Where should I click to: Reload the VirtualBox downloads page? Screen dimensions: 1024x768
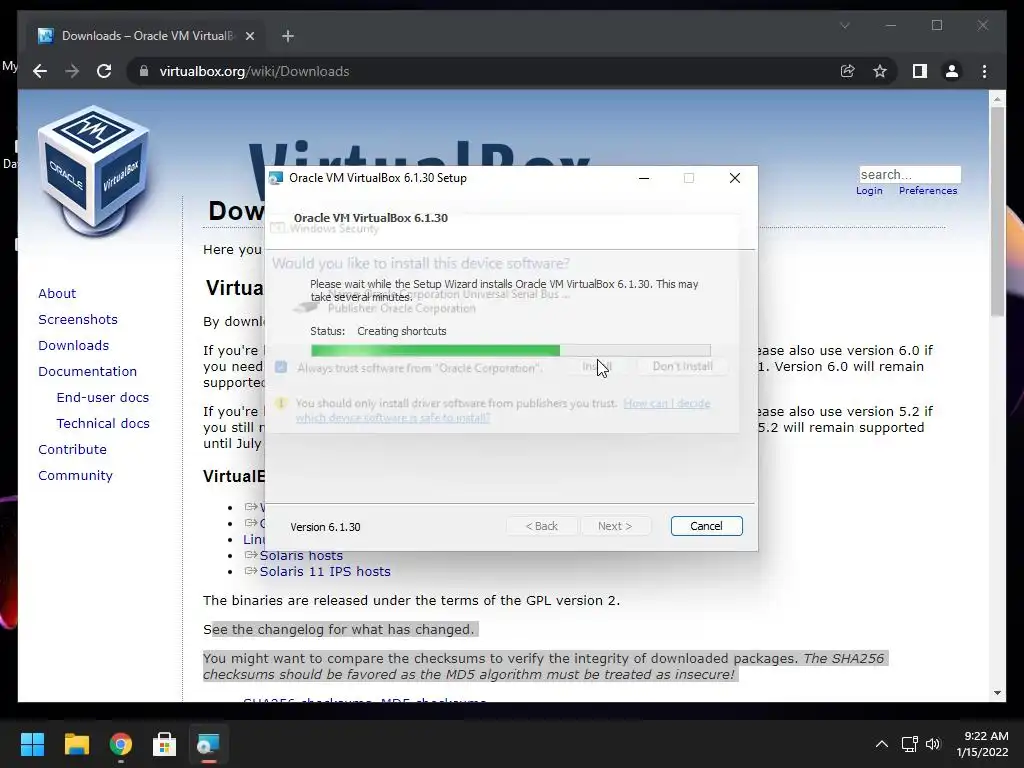click(104, 71)
